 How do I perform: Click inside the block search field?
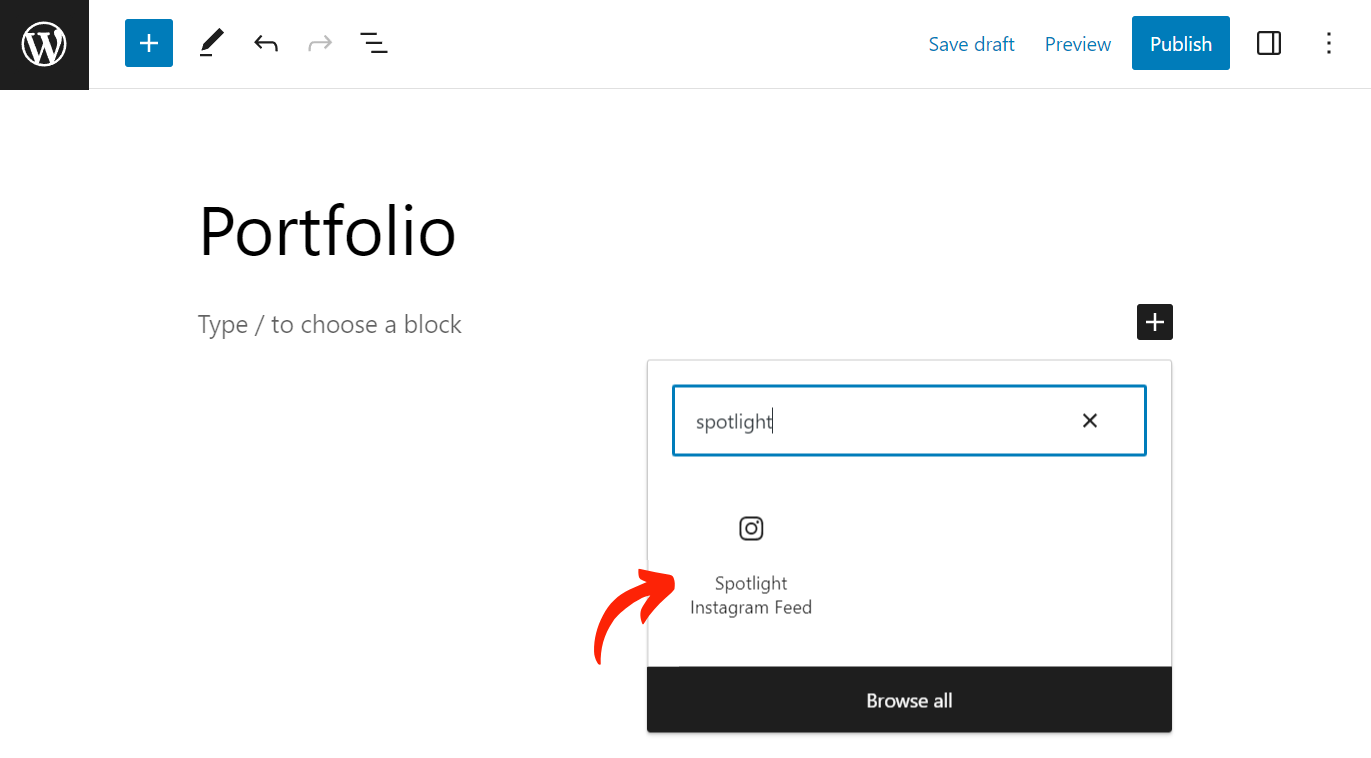pyautogui.click(x=880, y=421)
